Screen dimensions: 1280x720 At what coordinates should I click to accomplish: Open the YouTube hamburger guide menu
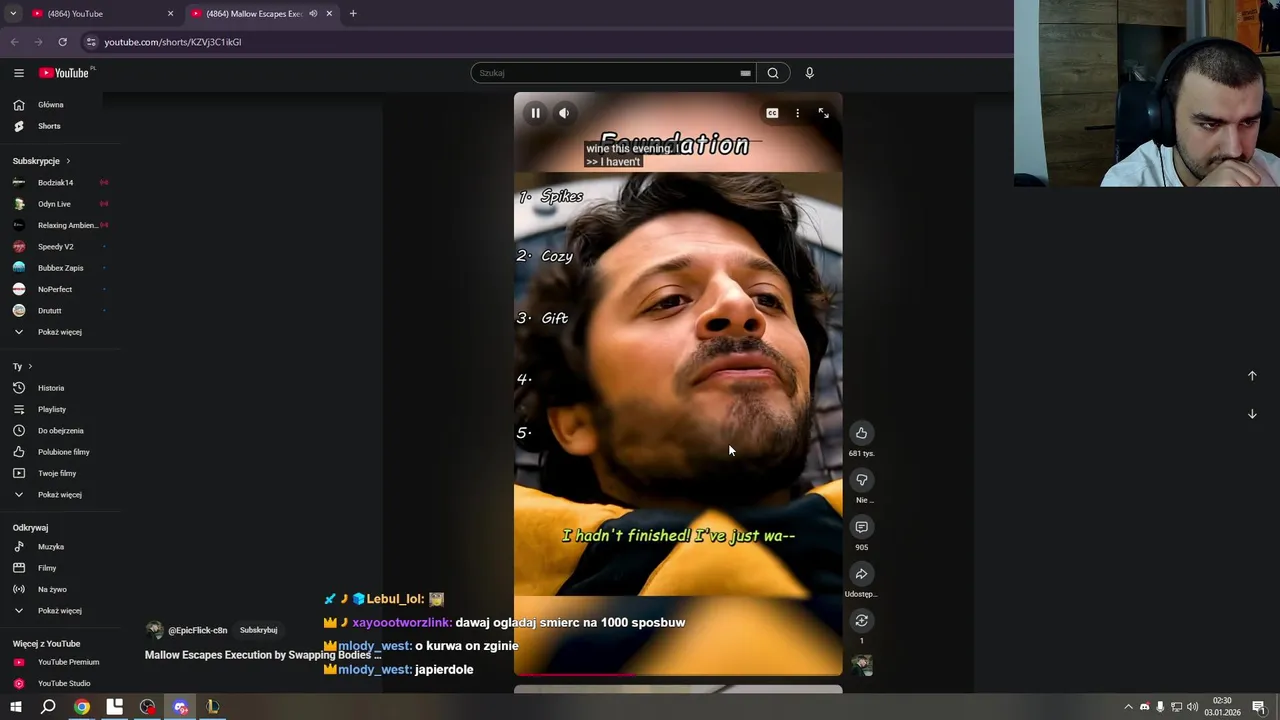coord(19,73)
